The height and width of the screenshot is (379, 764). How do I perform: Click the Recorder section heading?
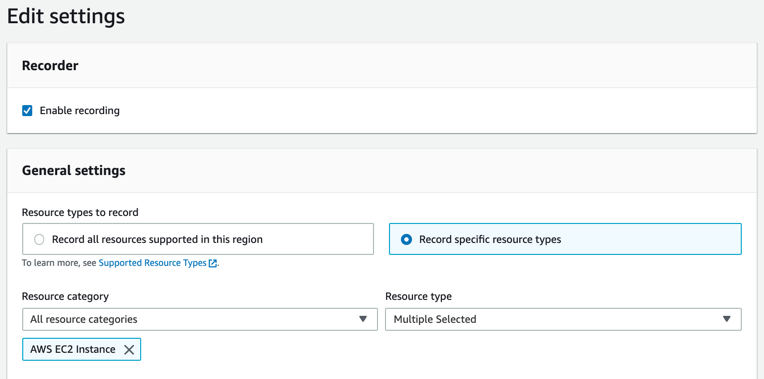(50, 65)
